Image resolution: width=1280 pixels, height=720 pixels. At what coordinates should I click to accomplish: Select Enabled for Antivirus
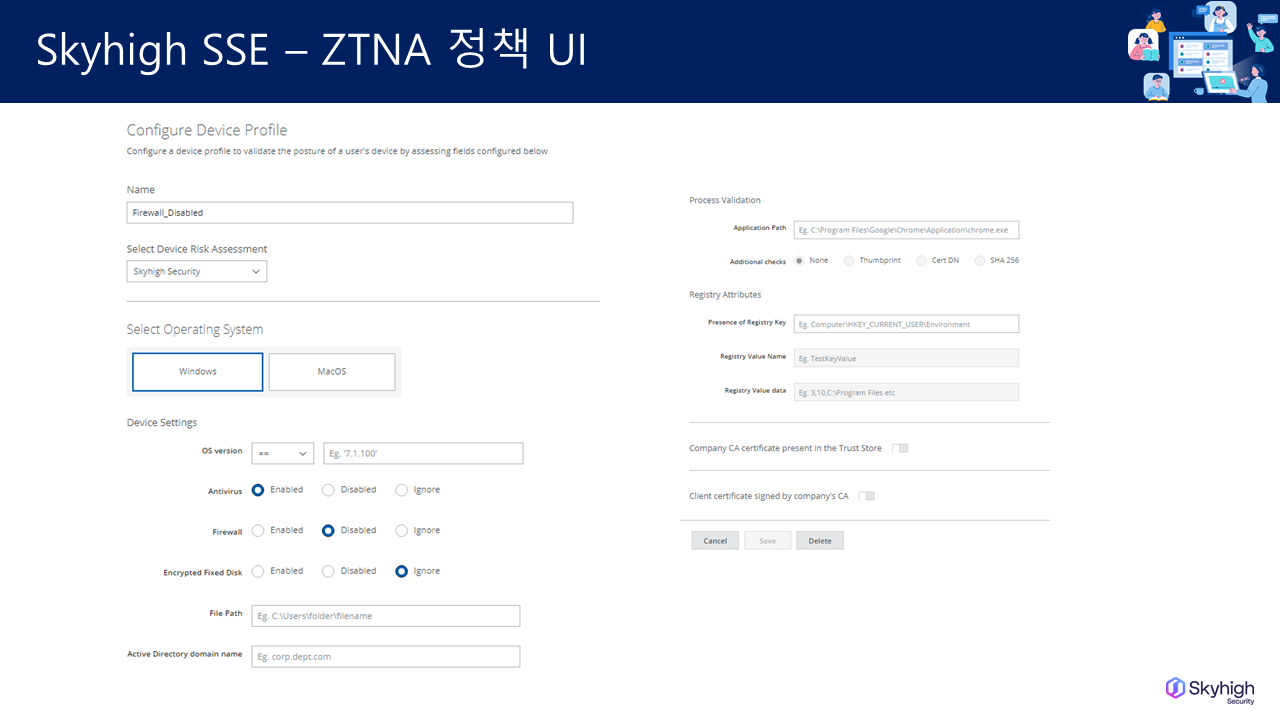tap(258, 490)
